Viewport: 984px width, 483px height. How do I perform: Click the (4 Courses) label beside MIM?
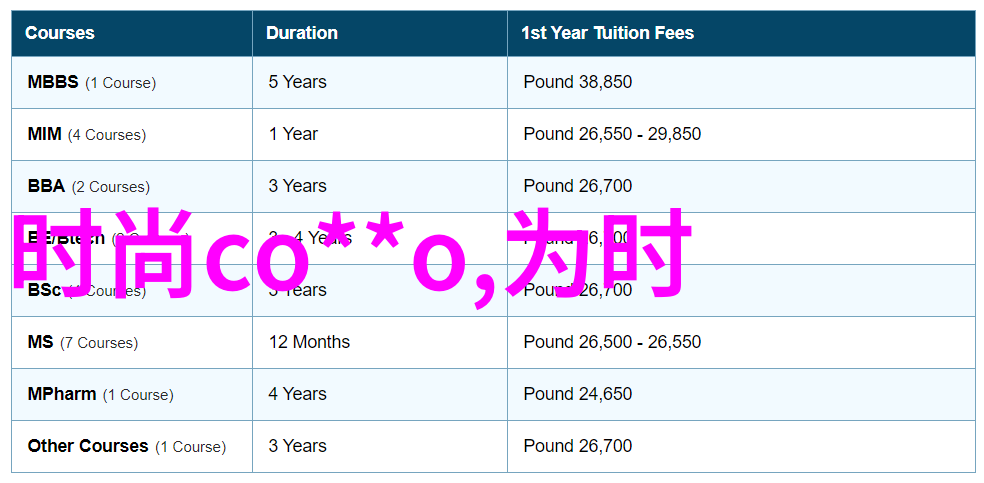pyautogui.click(x=107, y=135)
